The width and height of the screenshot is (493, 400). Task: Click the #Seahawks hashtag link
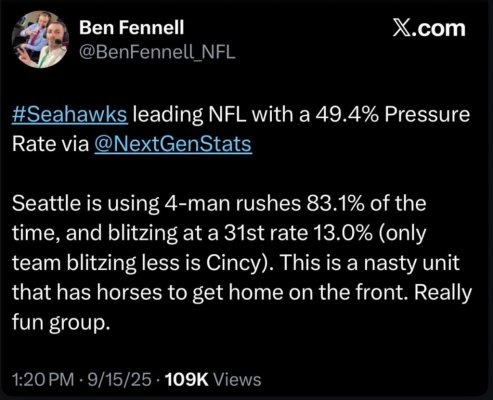point(70,114)
